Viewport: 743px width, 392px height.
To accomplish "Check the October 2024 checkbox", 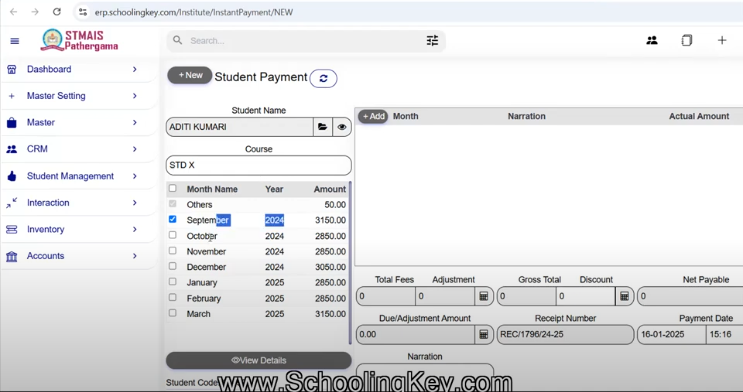I will coord(172,235).
